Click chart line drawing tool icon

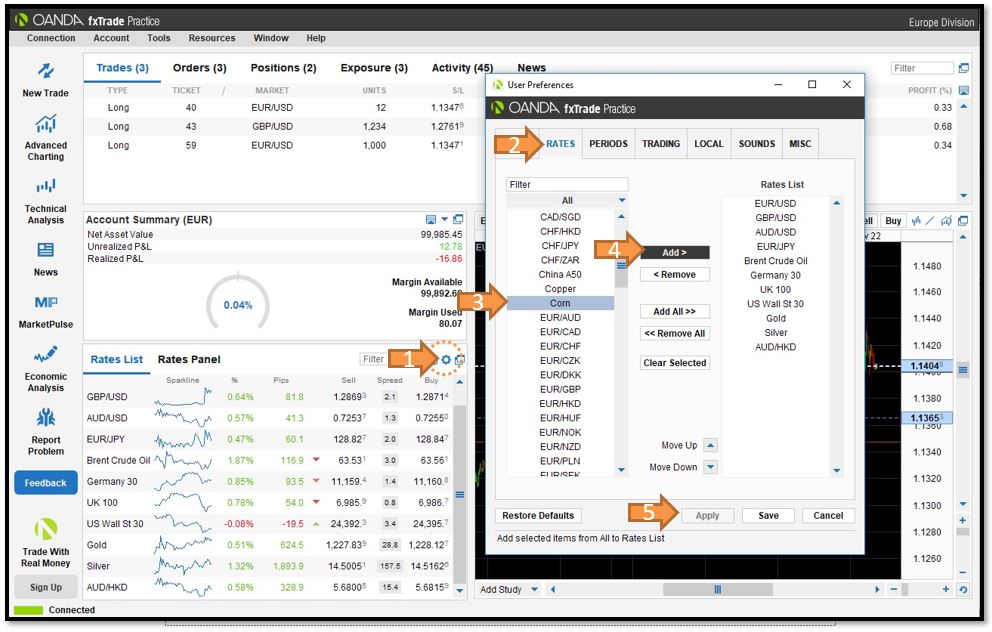929,221
